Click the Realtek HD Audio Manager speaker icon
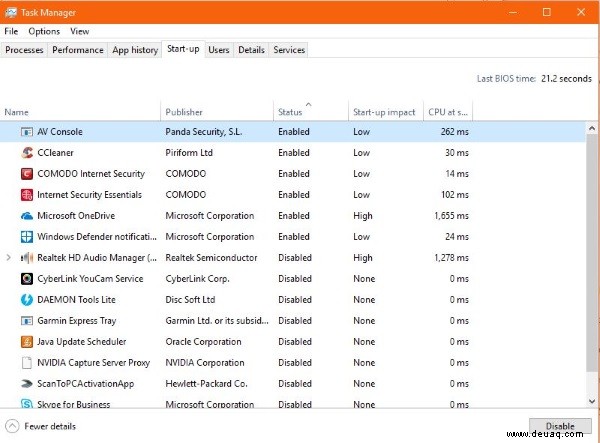Screen dimensions: 600x443 (x=26, y=258)
